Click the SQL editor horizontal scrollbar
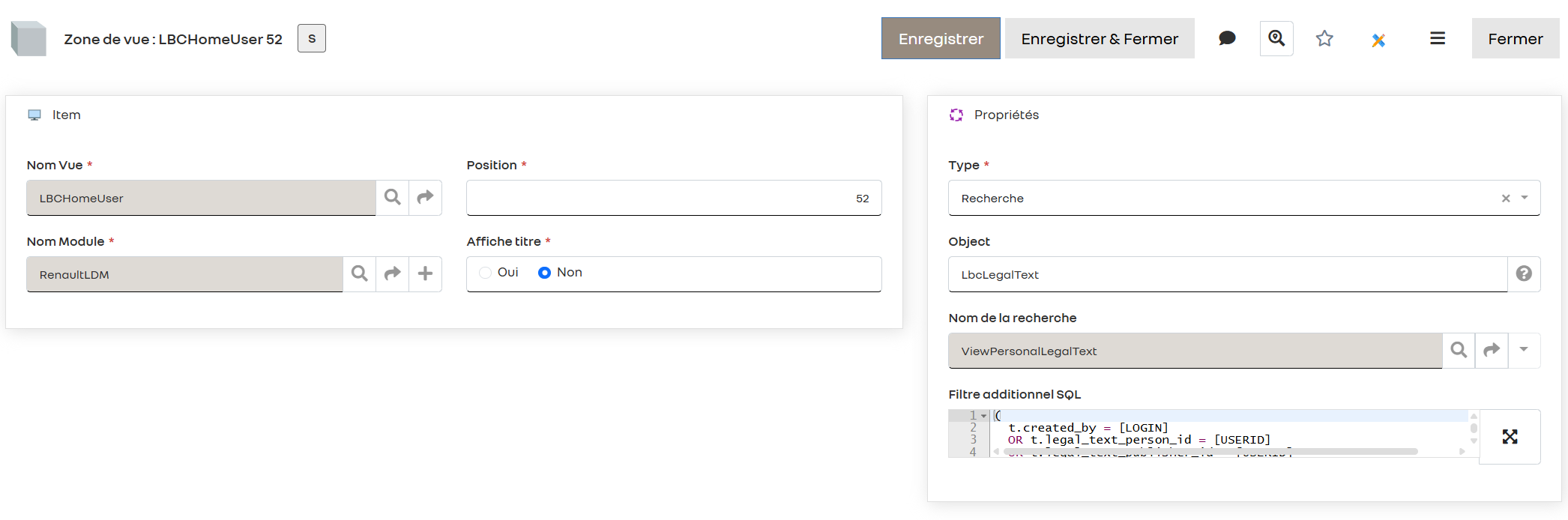This screenshot has width=1568, height=520. [x=1208, y=451]
